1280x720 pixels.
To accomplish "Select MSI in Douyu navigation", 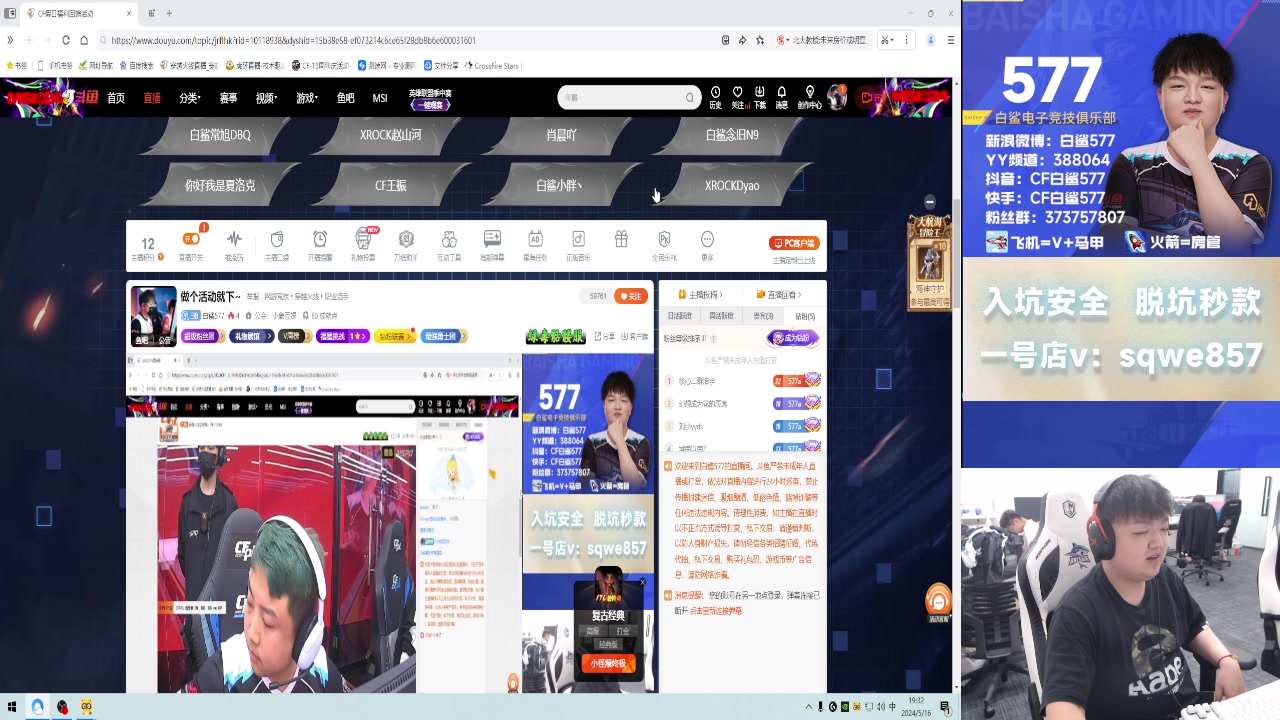I will coord(380,98).
